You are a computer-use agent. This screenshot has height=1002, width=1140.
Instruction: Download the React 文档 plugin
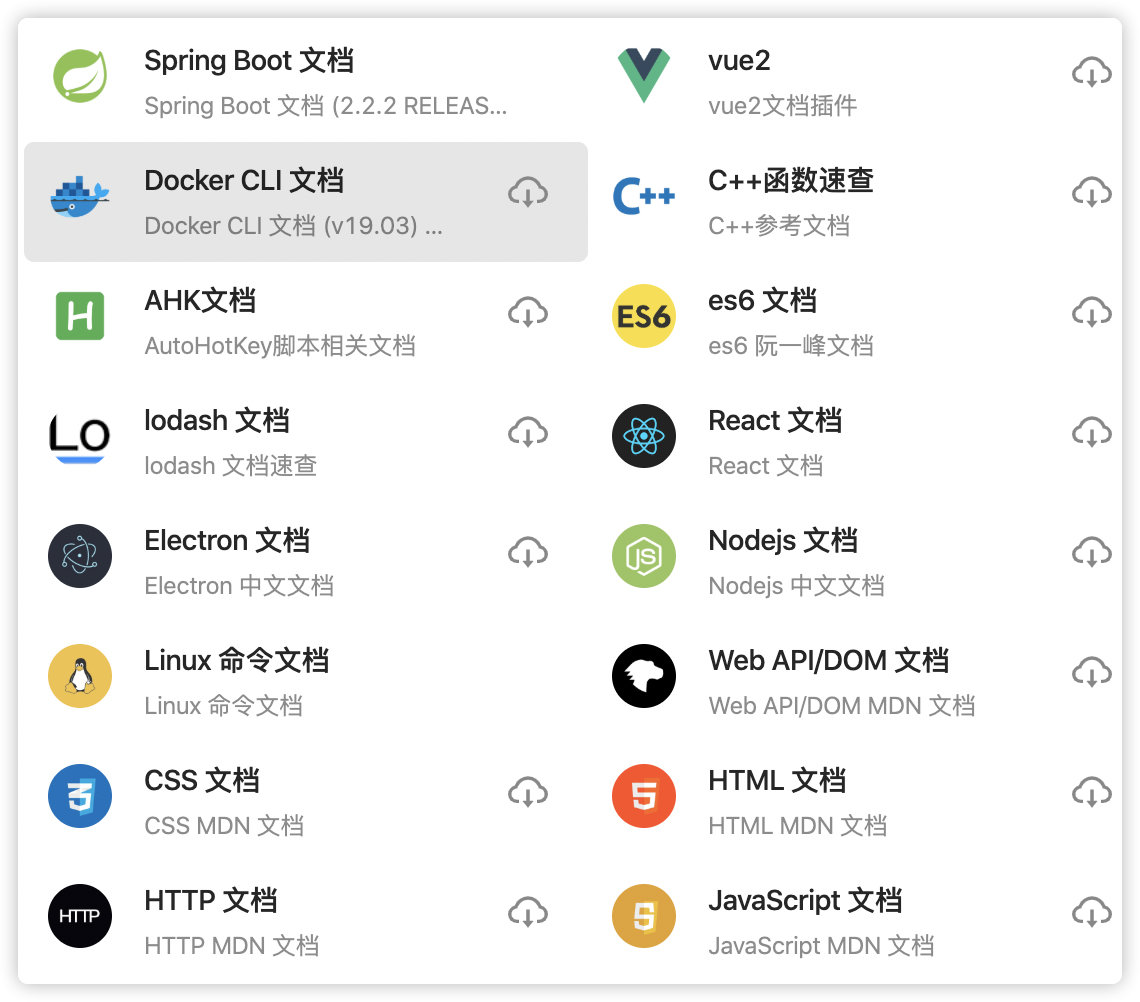1092,432
